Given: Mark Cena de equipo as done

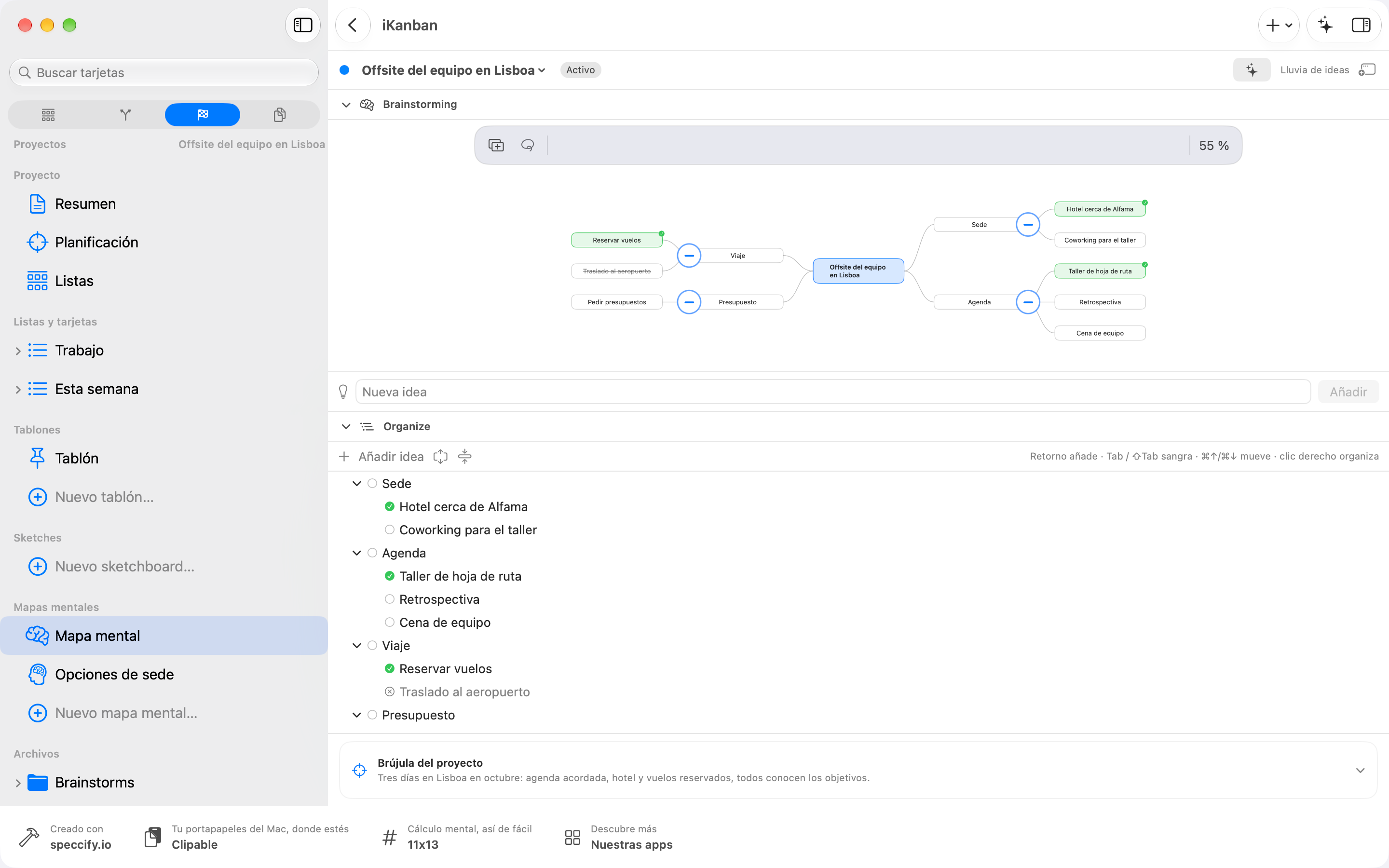Looking at the screenshot, I should coord(390,622).
